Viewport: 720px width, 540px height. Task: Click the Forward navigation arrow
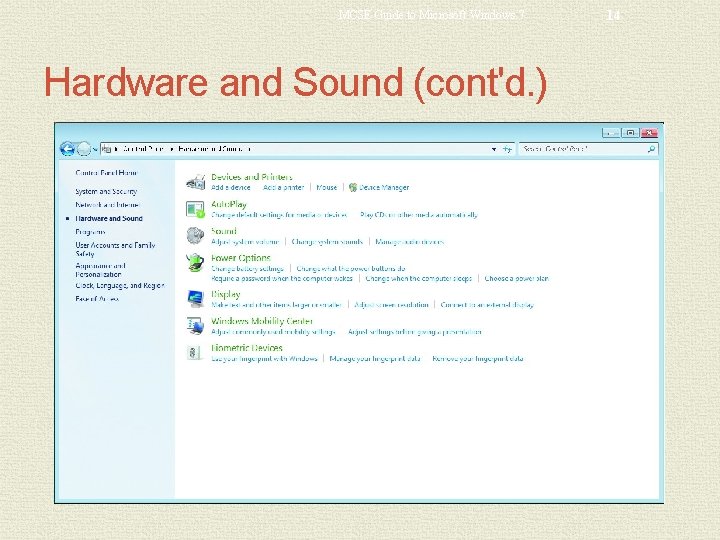pos(84,149)
